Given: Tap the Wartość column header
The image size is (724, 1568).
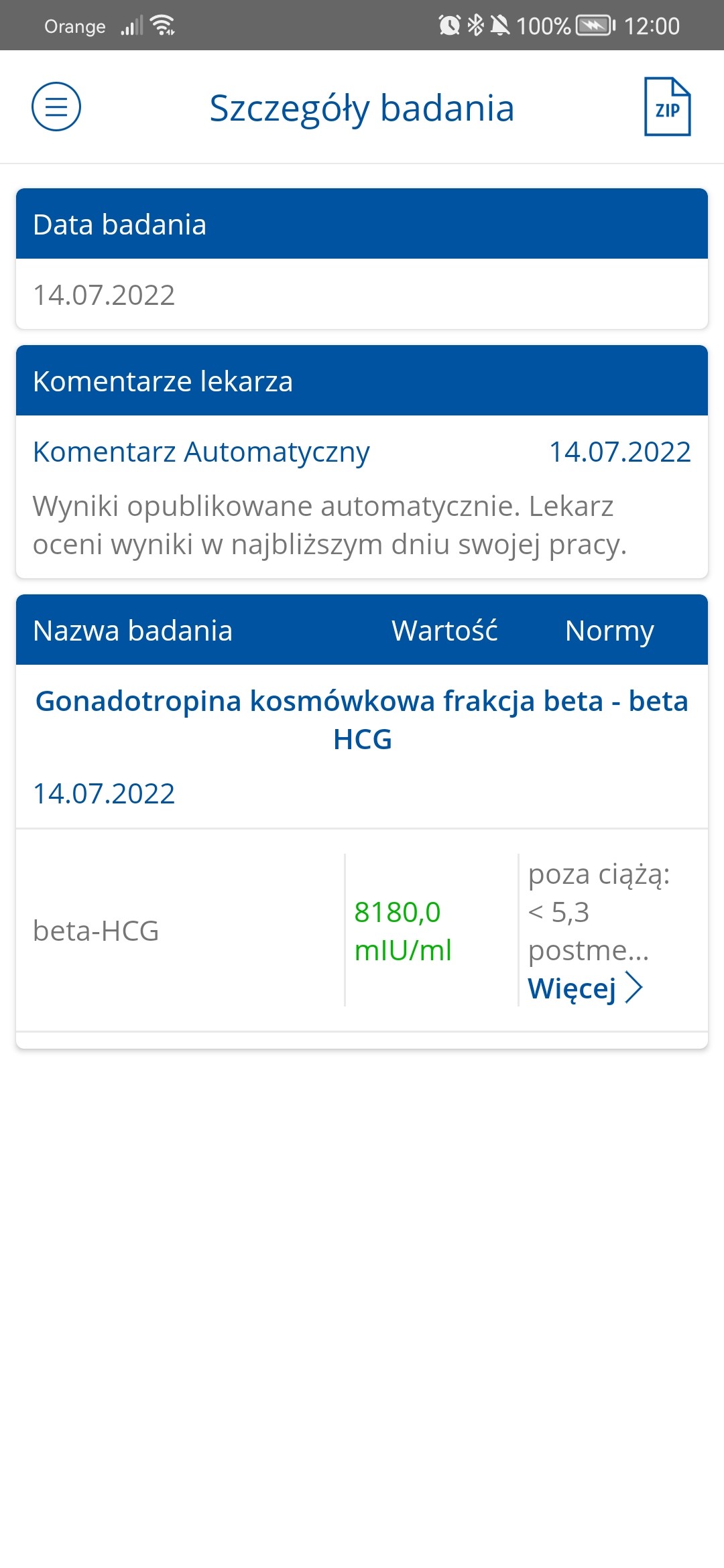Looking at the screenshot, I should tap(444, 631).
